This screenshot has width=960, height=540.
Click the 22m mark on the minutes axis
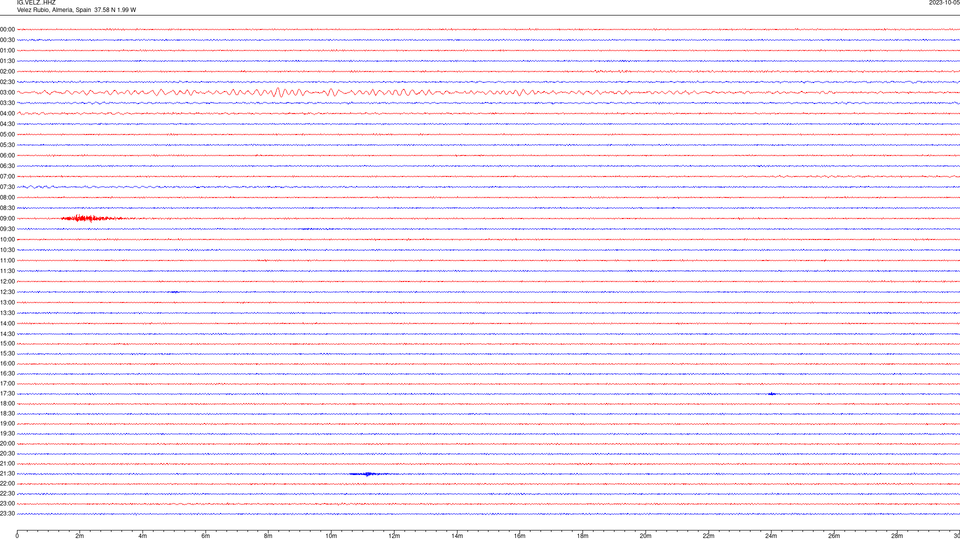click(x=708, y=536)
